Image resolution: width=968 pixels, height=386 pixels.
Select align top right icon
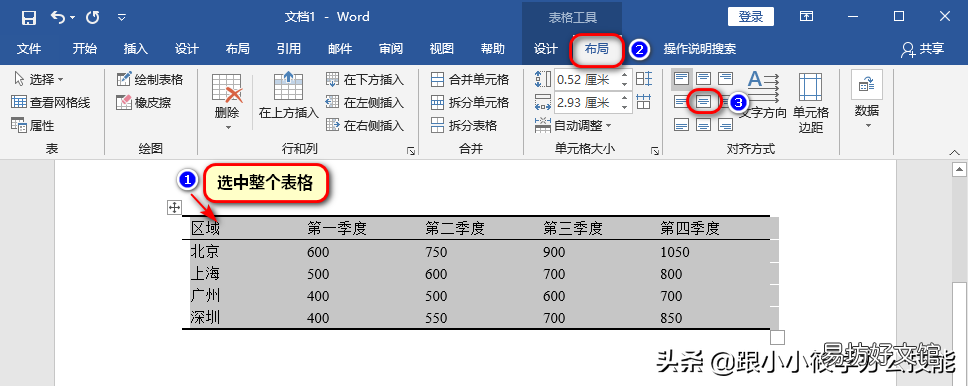click(725, 78)
